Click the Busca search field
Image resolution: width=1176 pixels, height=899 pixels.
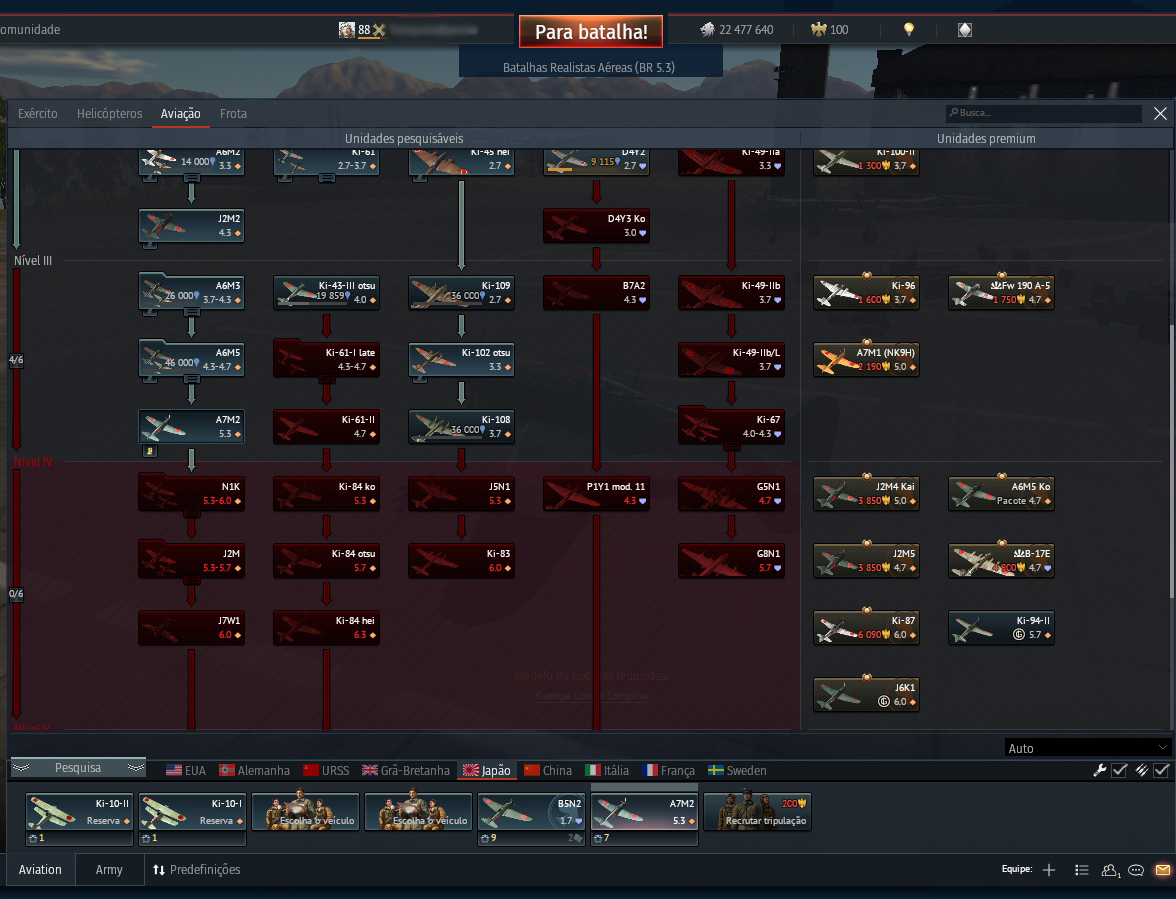pos(1044,113)
